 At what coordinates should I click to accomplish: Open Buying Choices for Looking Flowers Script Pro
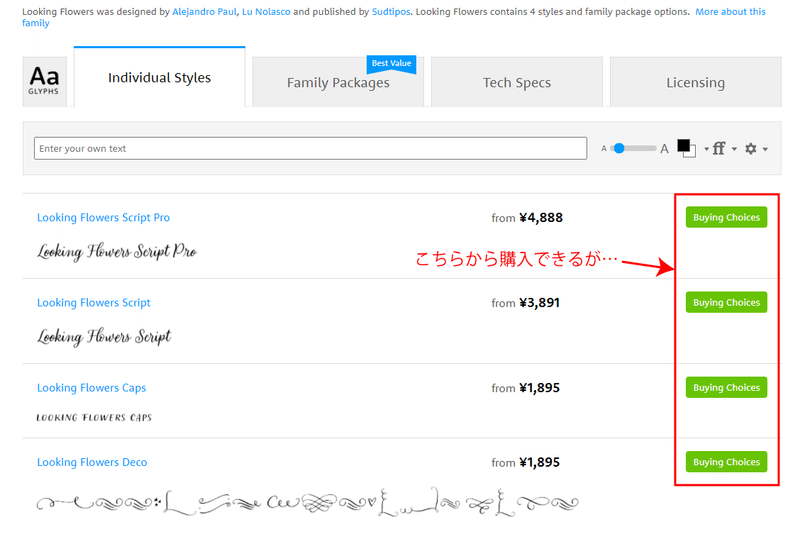pos(726,217)
